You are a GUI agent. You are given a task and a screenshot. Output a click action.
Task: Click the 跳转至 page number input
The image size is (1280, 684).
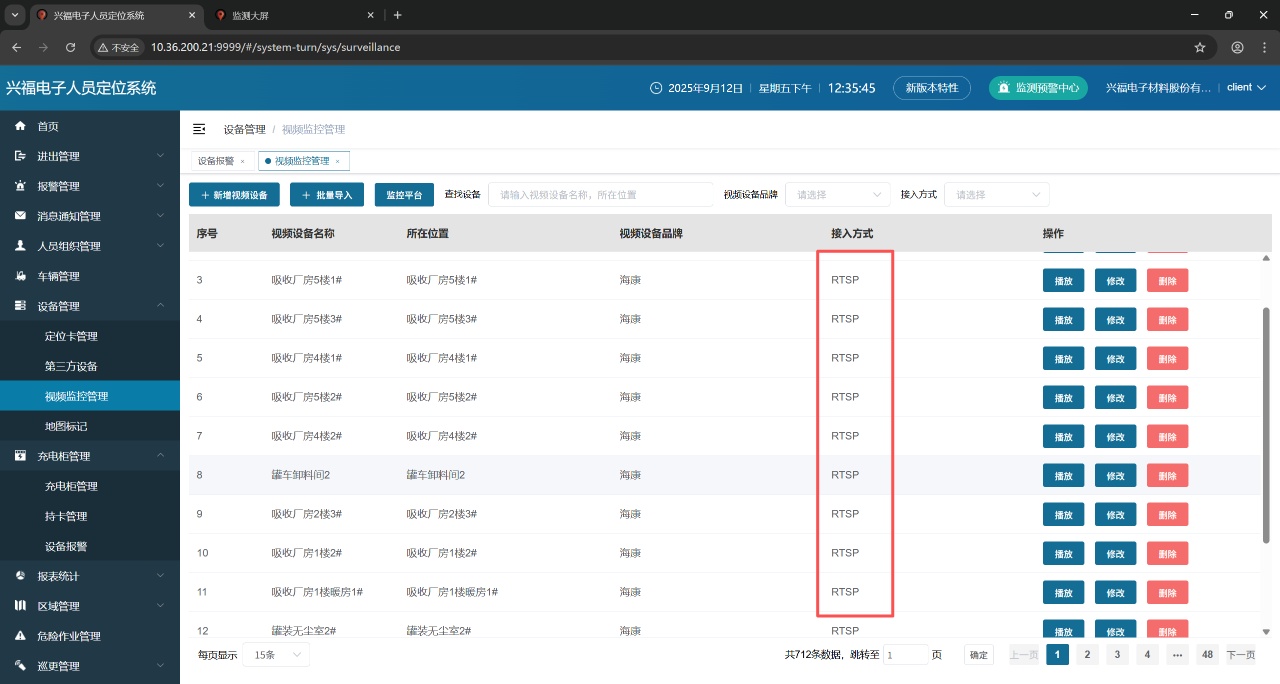coord(906,655)
